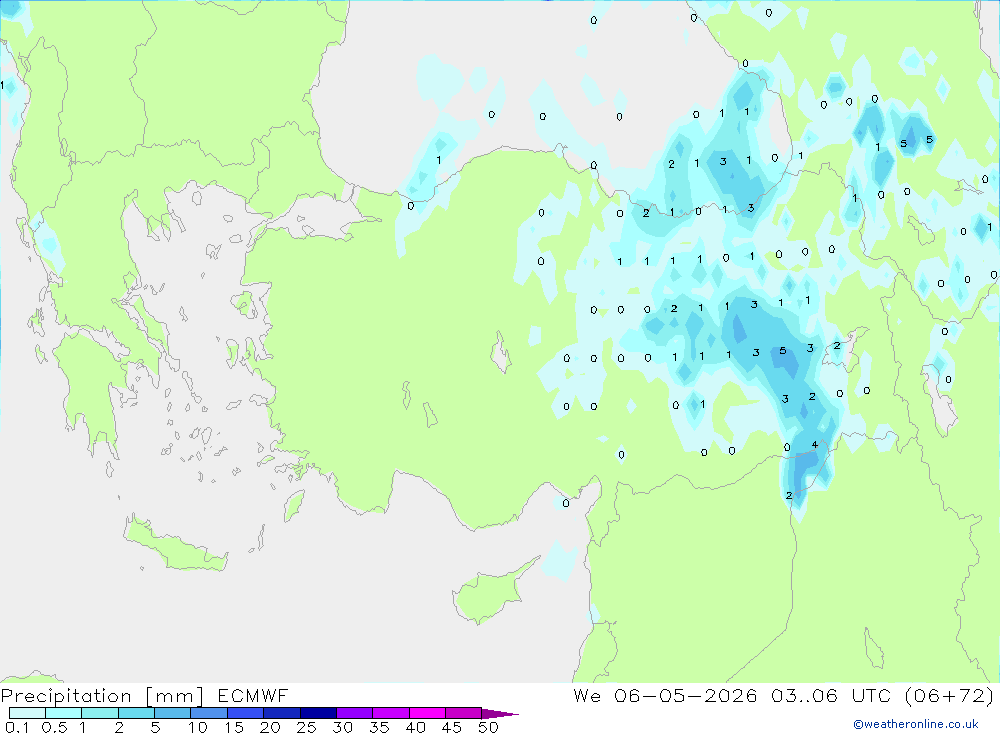Click the weatheronline.co.uk copyright text
Viewport: 1000px width, 733px height.
click(x=916, y=724)
